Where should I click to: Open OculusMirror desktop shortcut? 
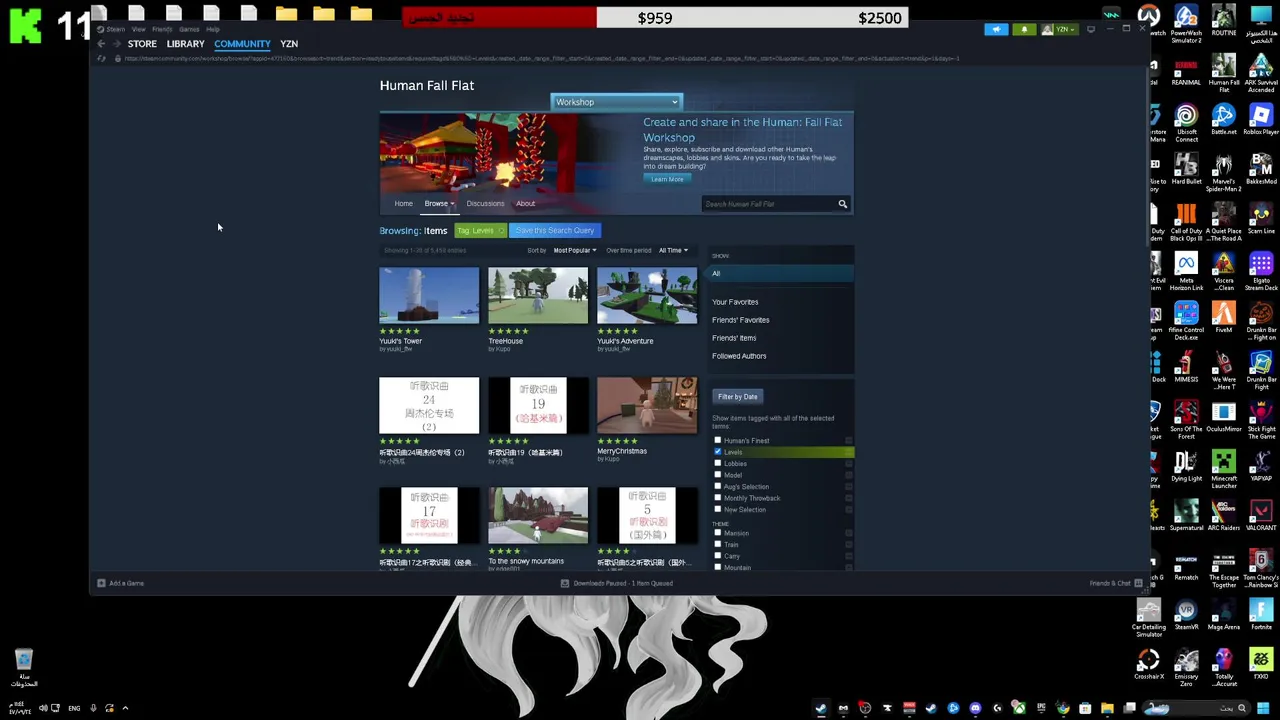(x=1223, y=418)
